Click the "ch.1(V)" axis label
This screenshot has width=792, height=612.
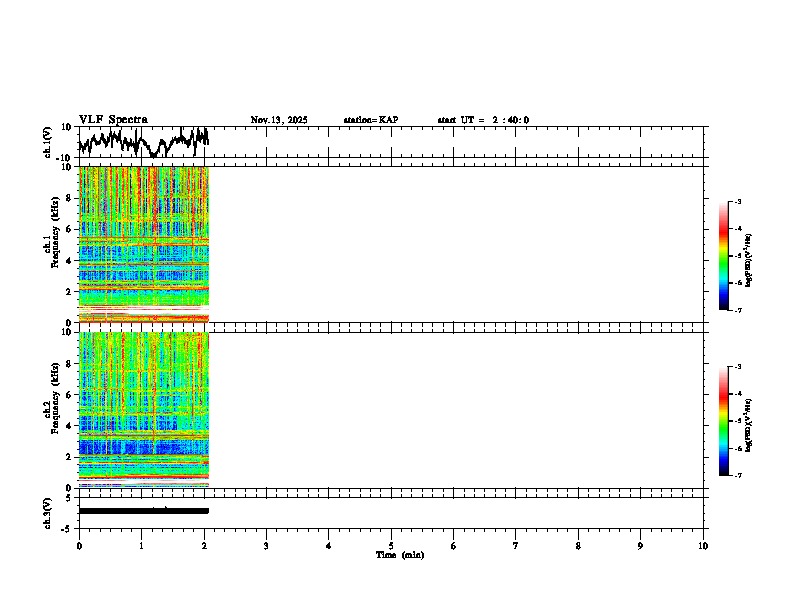(x=48, y=142)
